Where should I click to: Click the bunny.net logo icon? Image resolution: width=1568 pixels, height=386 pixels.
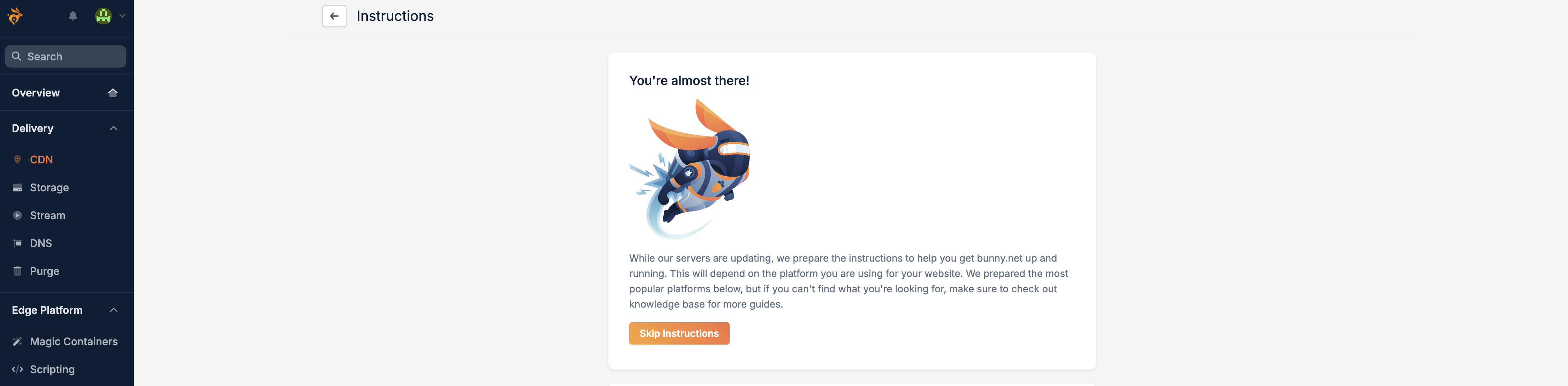coord(15,16)
